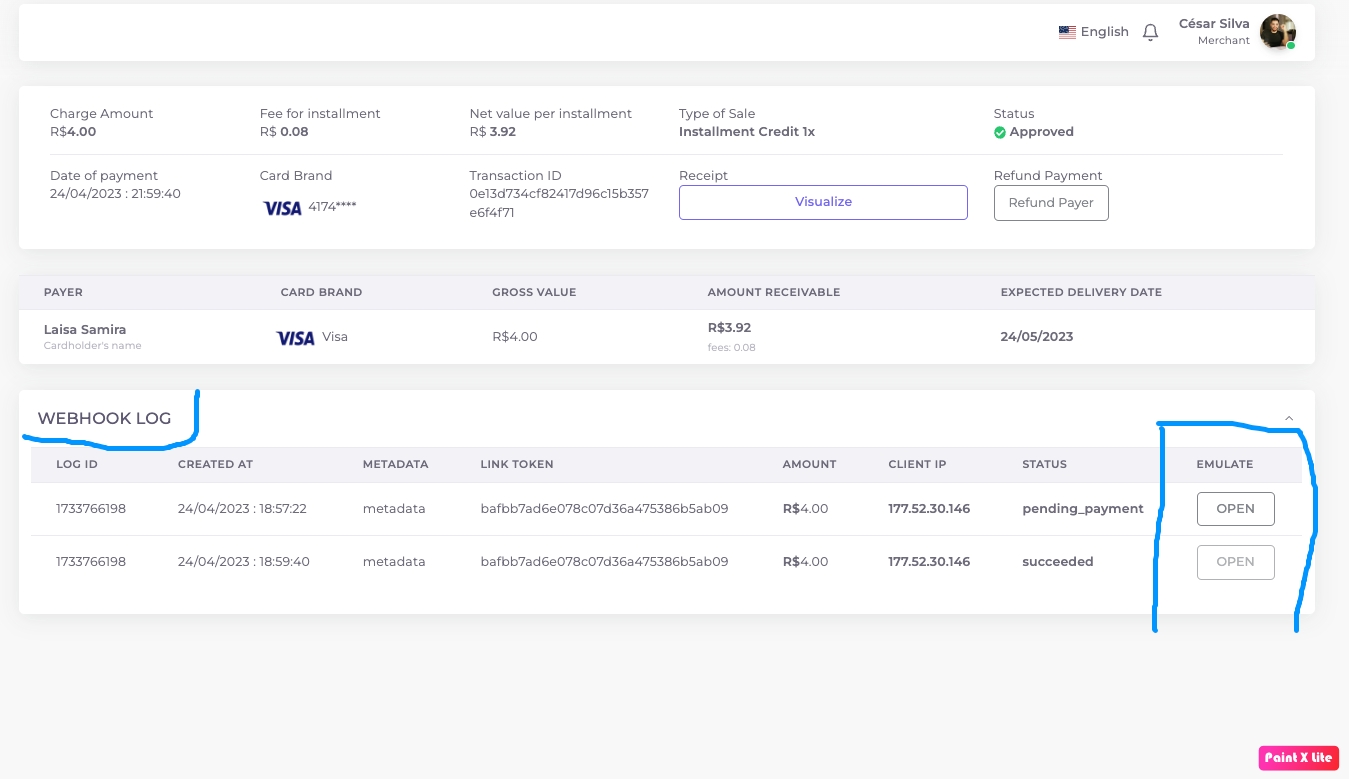Screen dimensions: 1349x779
Task: Click Visa logo beside card number 4174
Action: (282, 208)
